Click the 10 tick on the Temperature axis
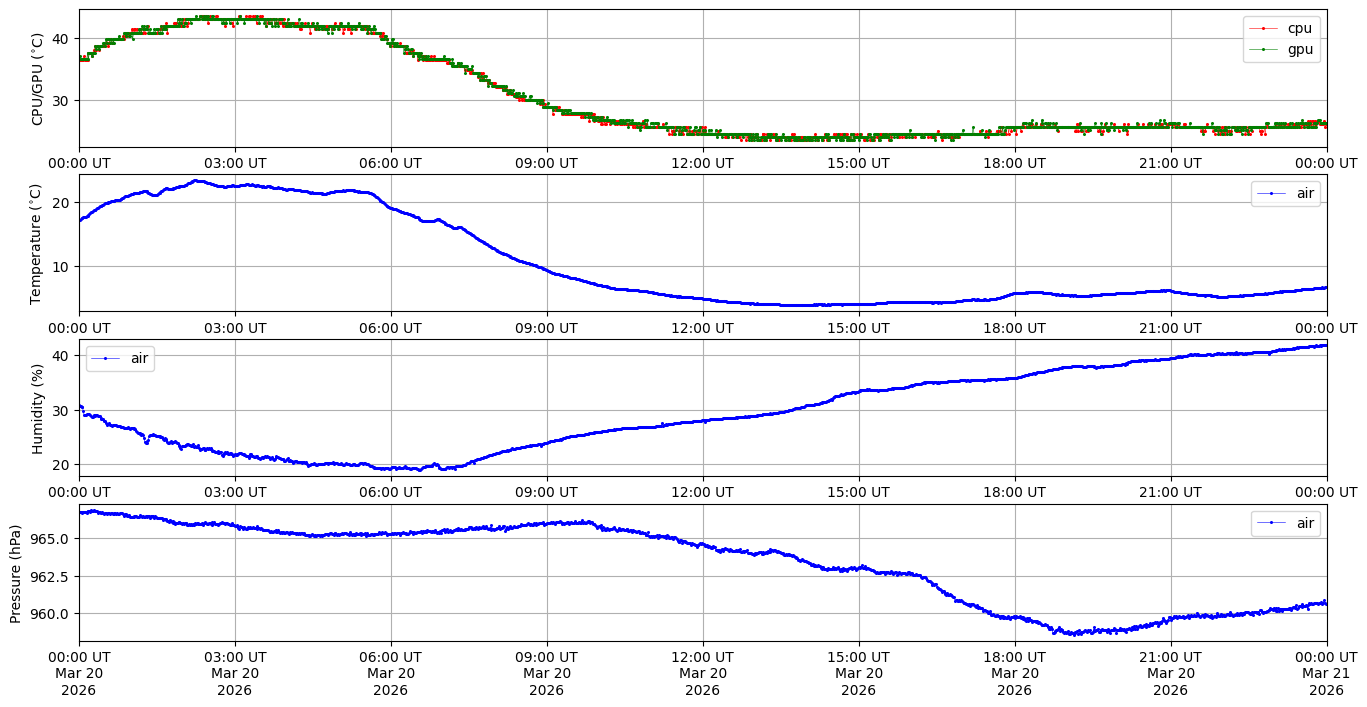This screenshot has height=707, width=1367. pyautogui.click(x=60, y=267)
